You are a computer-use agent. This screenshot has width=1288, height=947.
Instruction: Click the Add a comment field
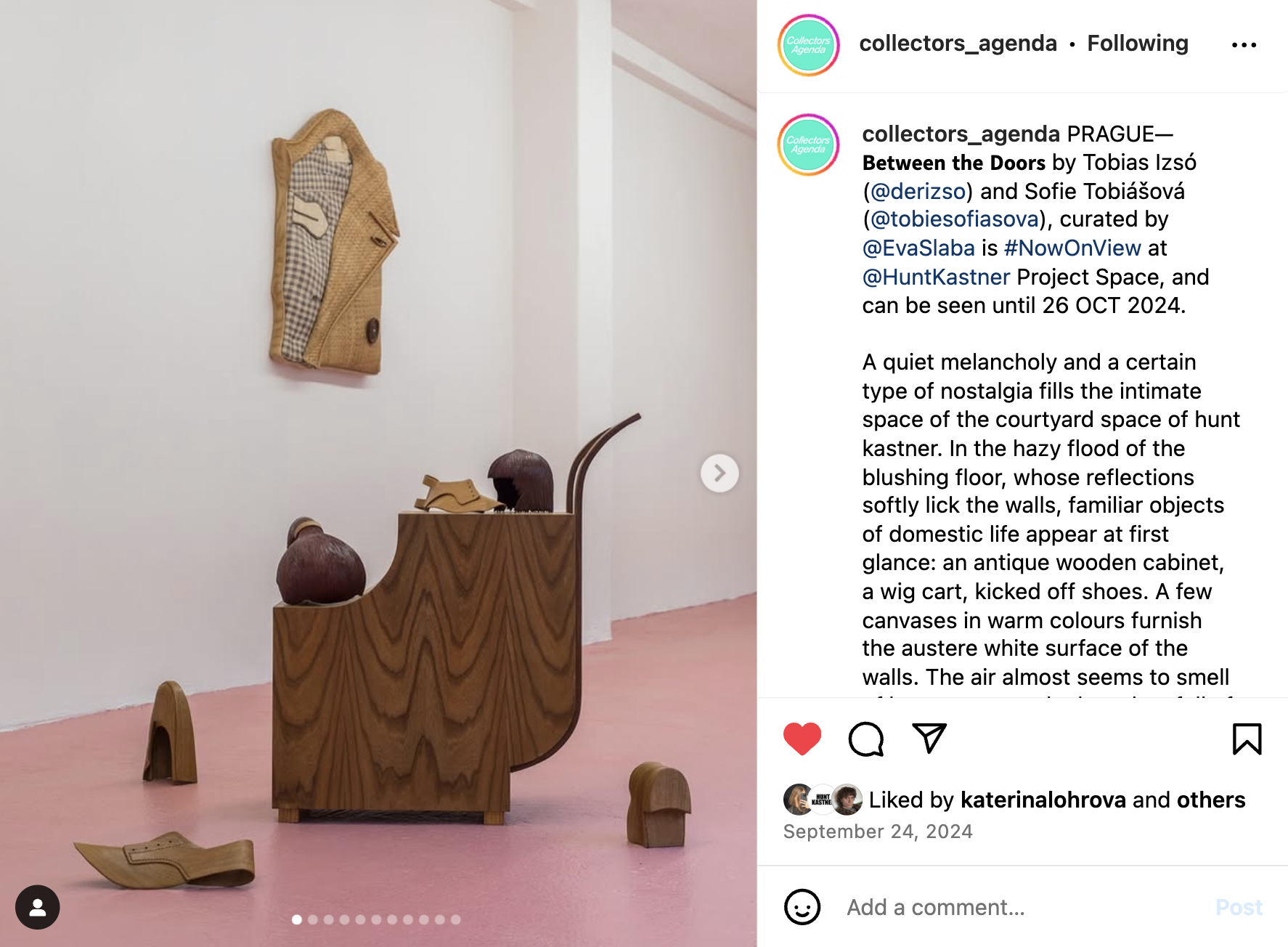pos(1016,907)
